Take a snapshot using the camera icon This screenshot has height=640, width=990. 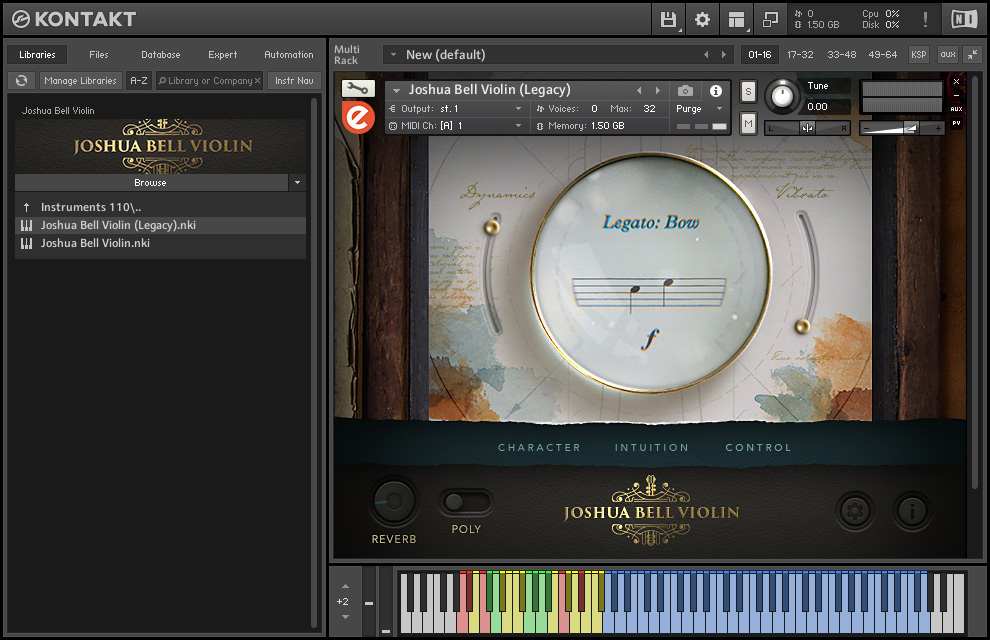tap(682, 89)
